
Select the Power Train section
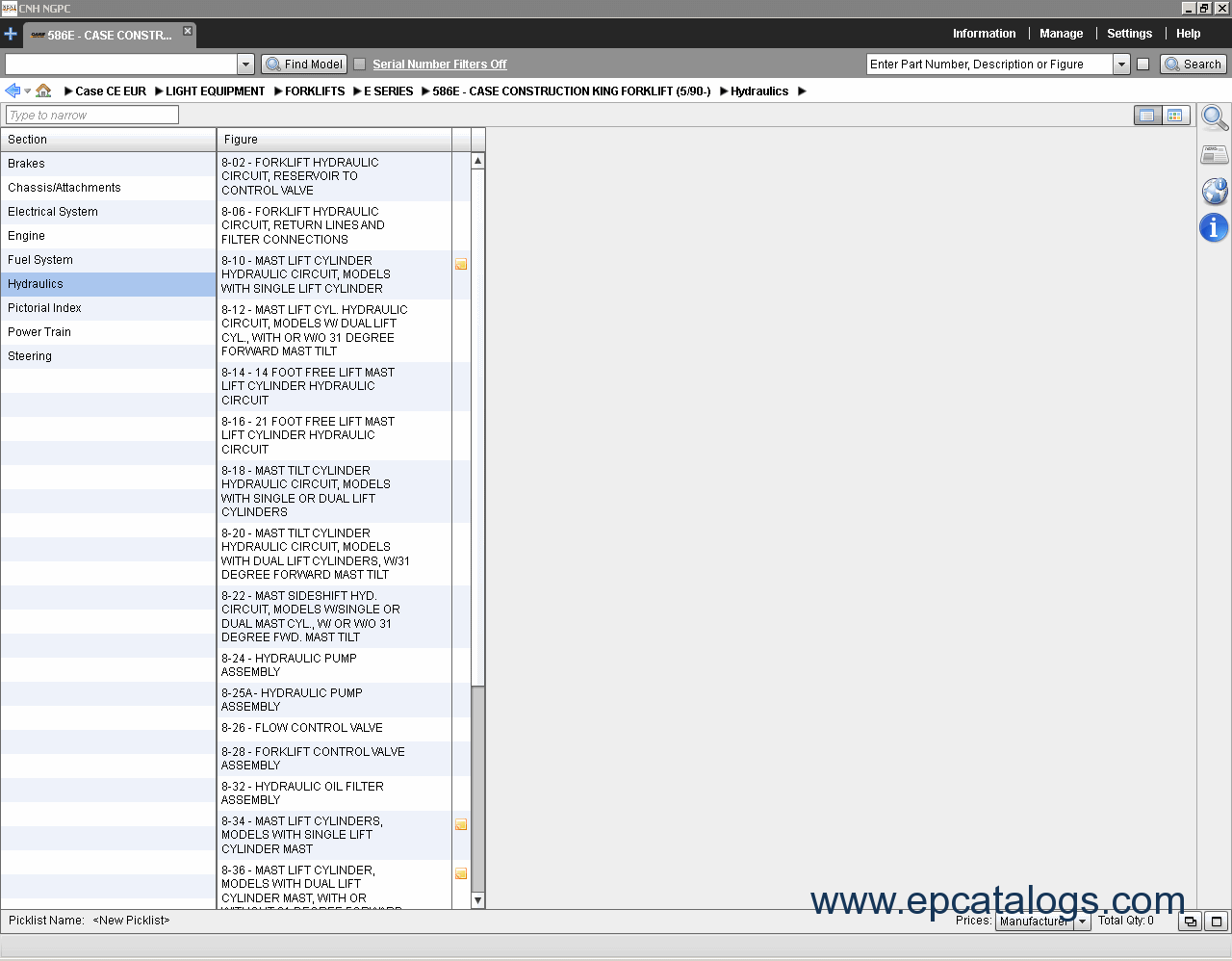109,332
